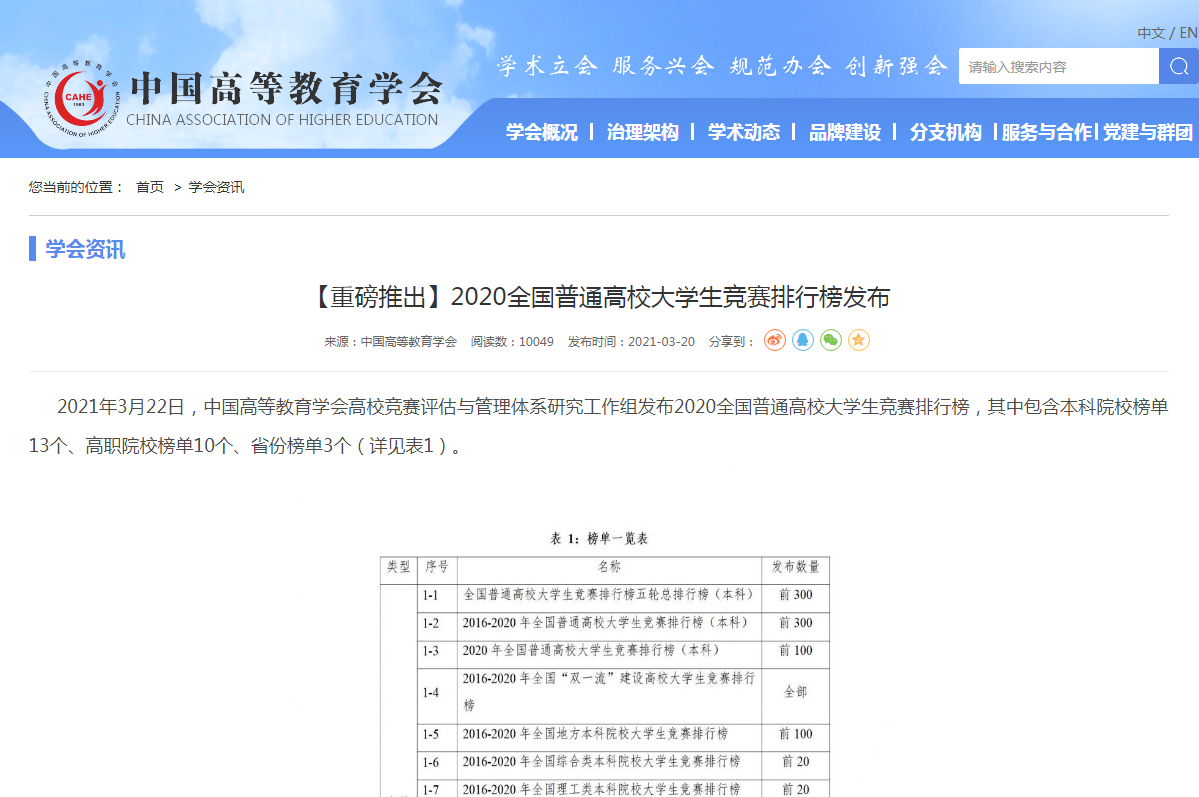The width and height of the screenshot is (1199, 797).
Task: Click the 分享到 label
Action: pyautogui.click(x=732, y=342)
